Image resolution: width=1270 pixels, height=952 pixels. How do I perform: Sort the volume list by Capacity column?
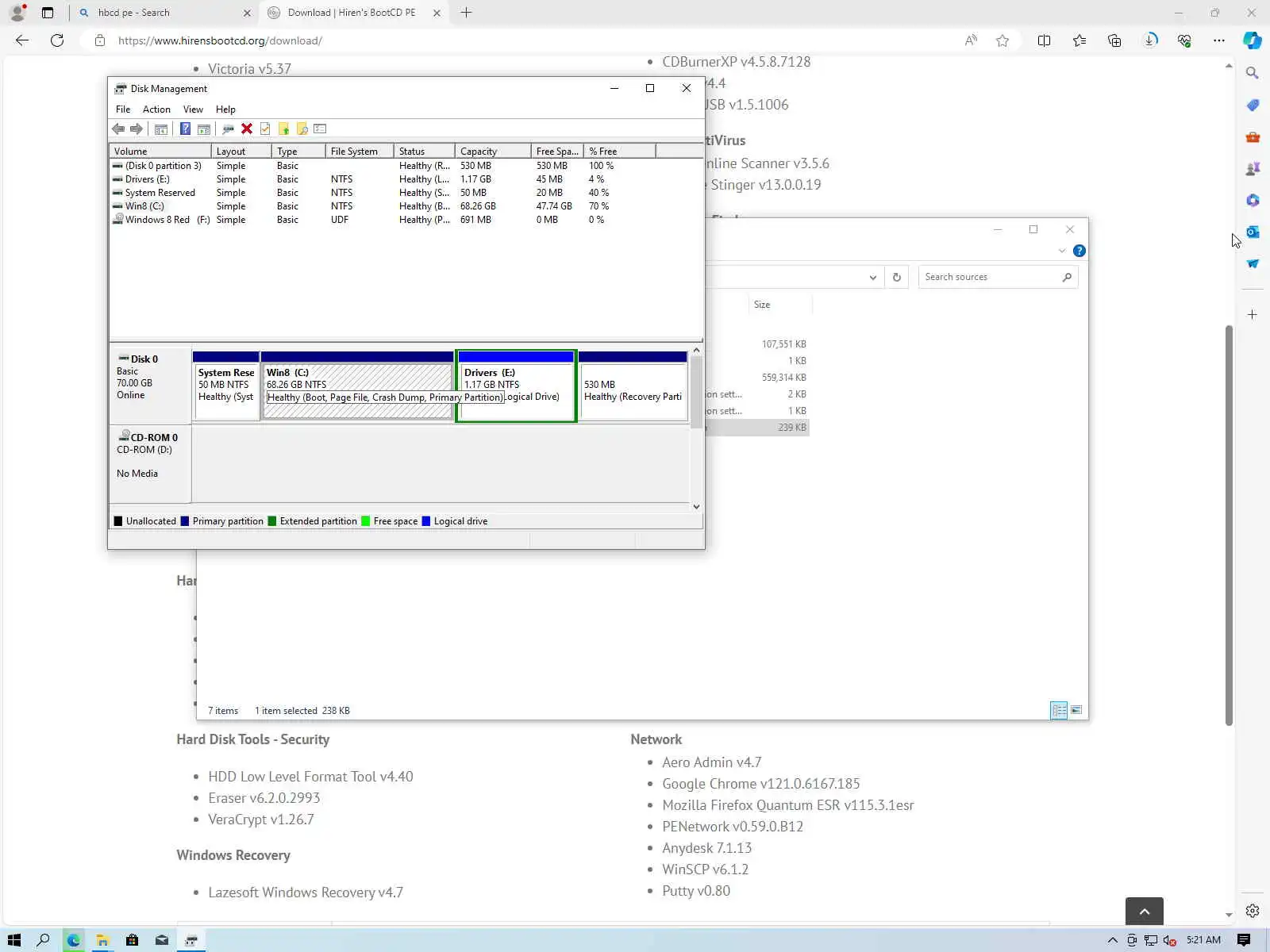pyautogui.click(x=493, y=151)
